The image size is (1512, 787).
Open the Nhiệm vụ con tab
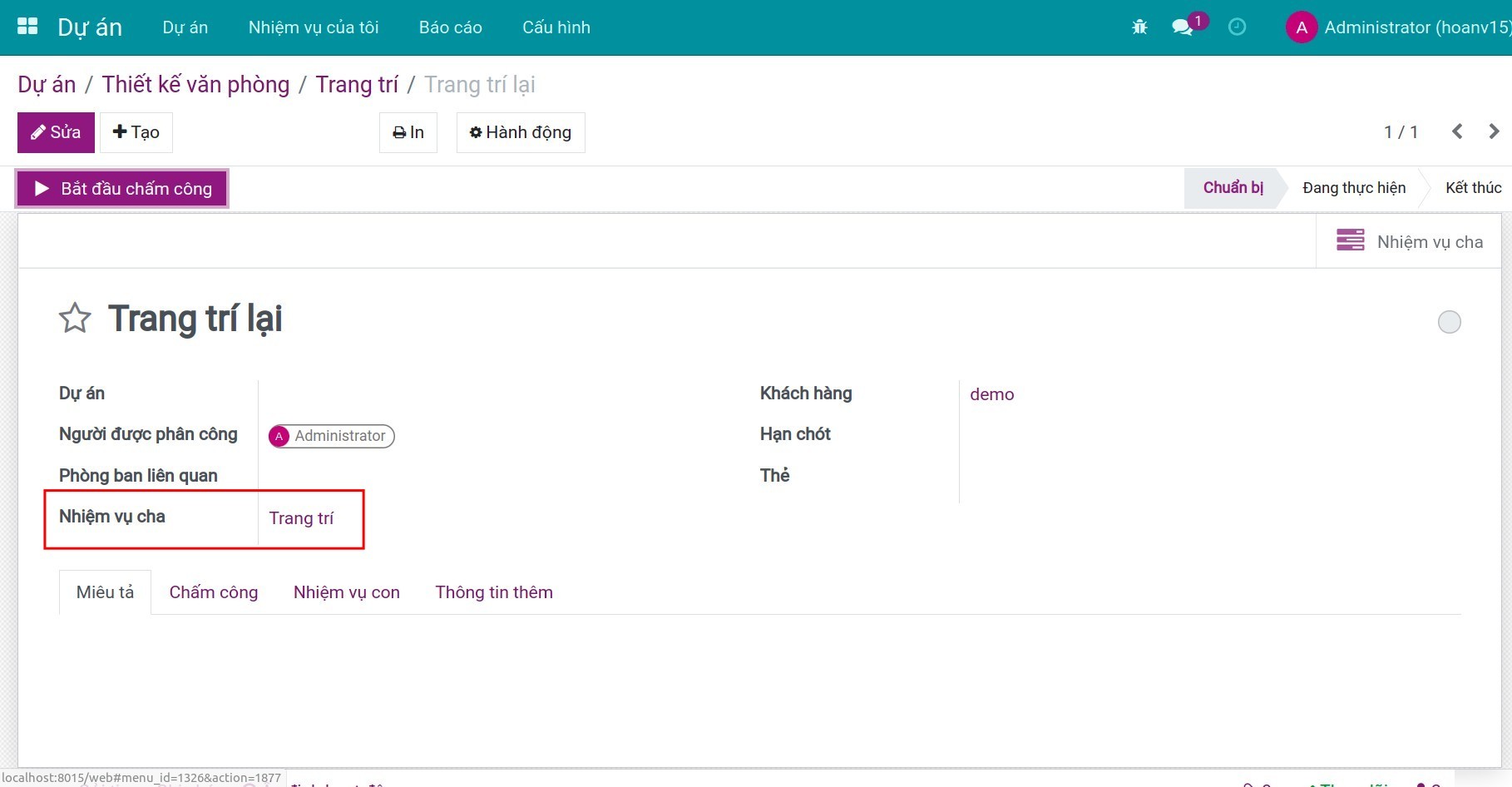point(346,592)
